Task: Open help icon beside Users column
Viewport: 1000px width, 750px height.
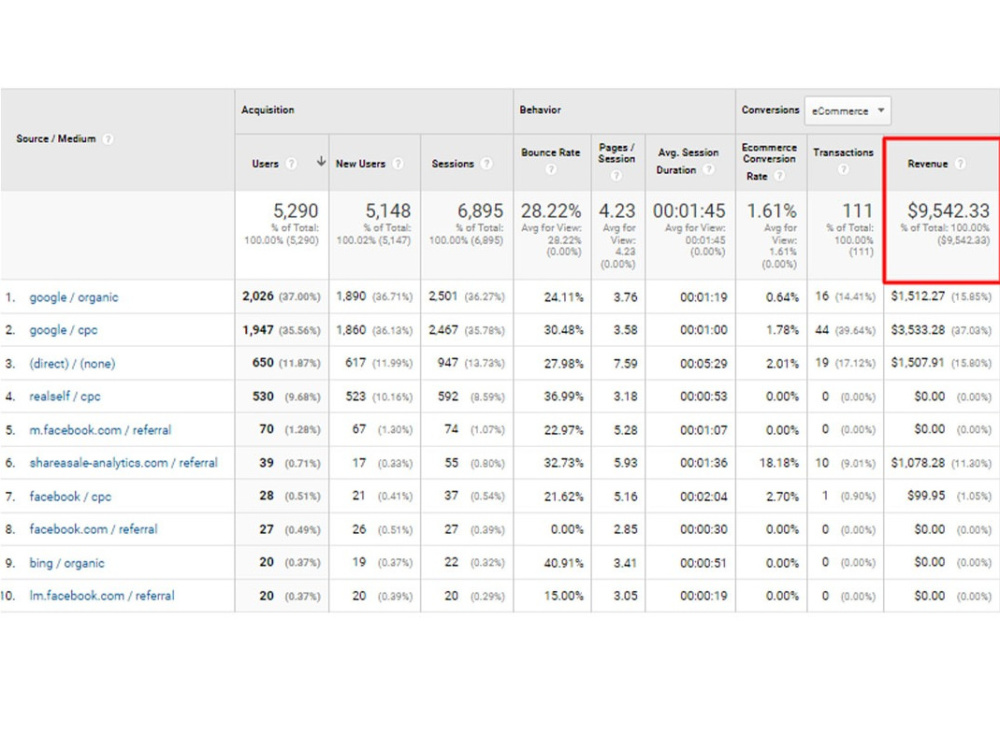Action: click(291, 164)
